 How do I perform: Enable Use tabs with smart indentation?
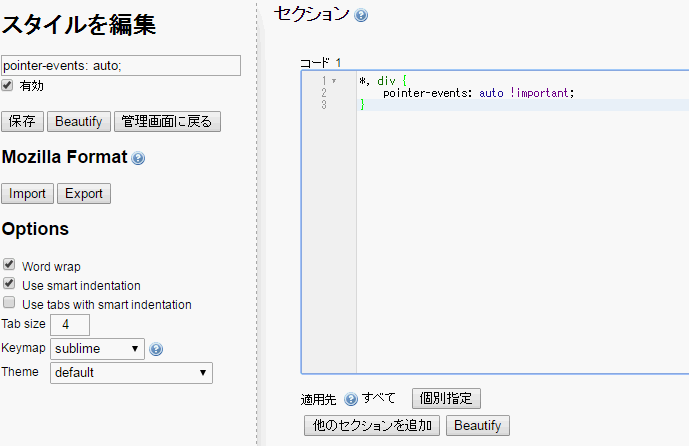click(x=9, y=303)
